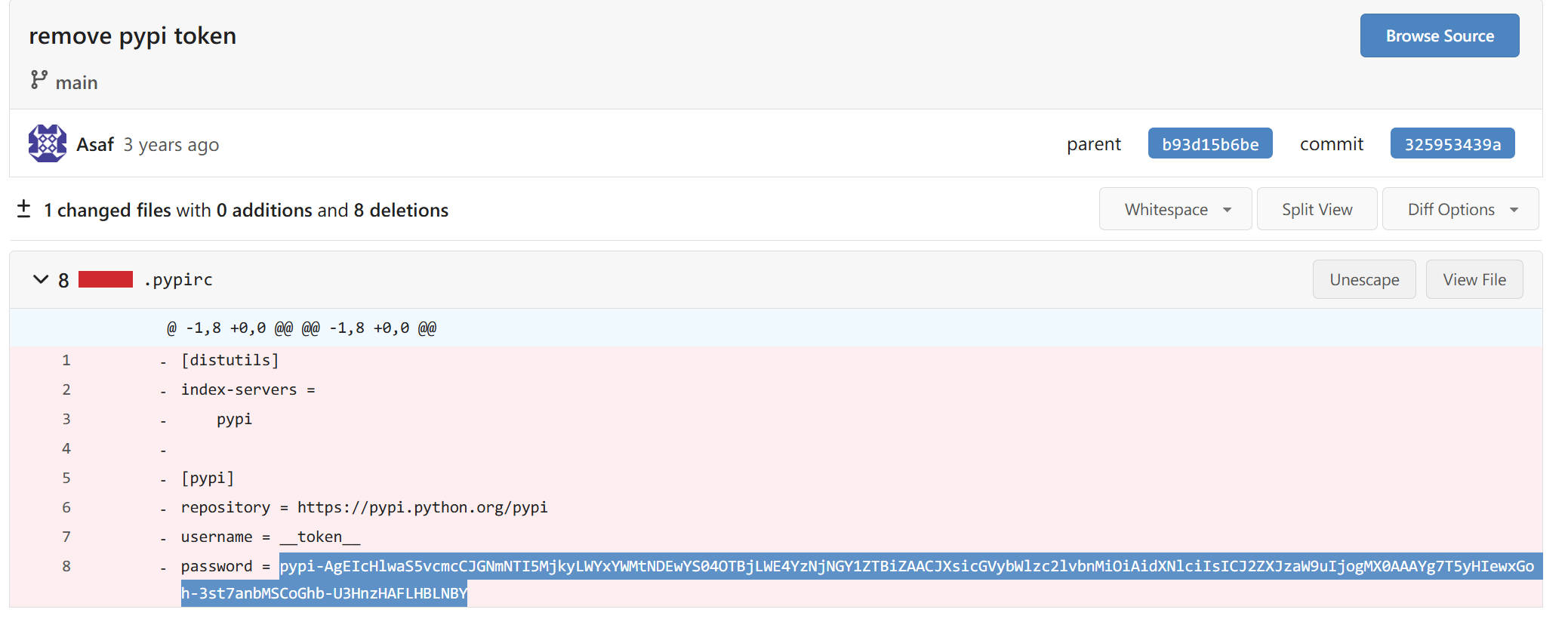Click the repository URL line

[x=365, y=507]
